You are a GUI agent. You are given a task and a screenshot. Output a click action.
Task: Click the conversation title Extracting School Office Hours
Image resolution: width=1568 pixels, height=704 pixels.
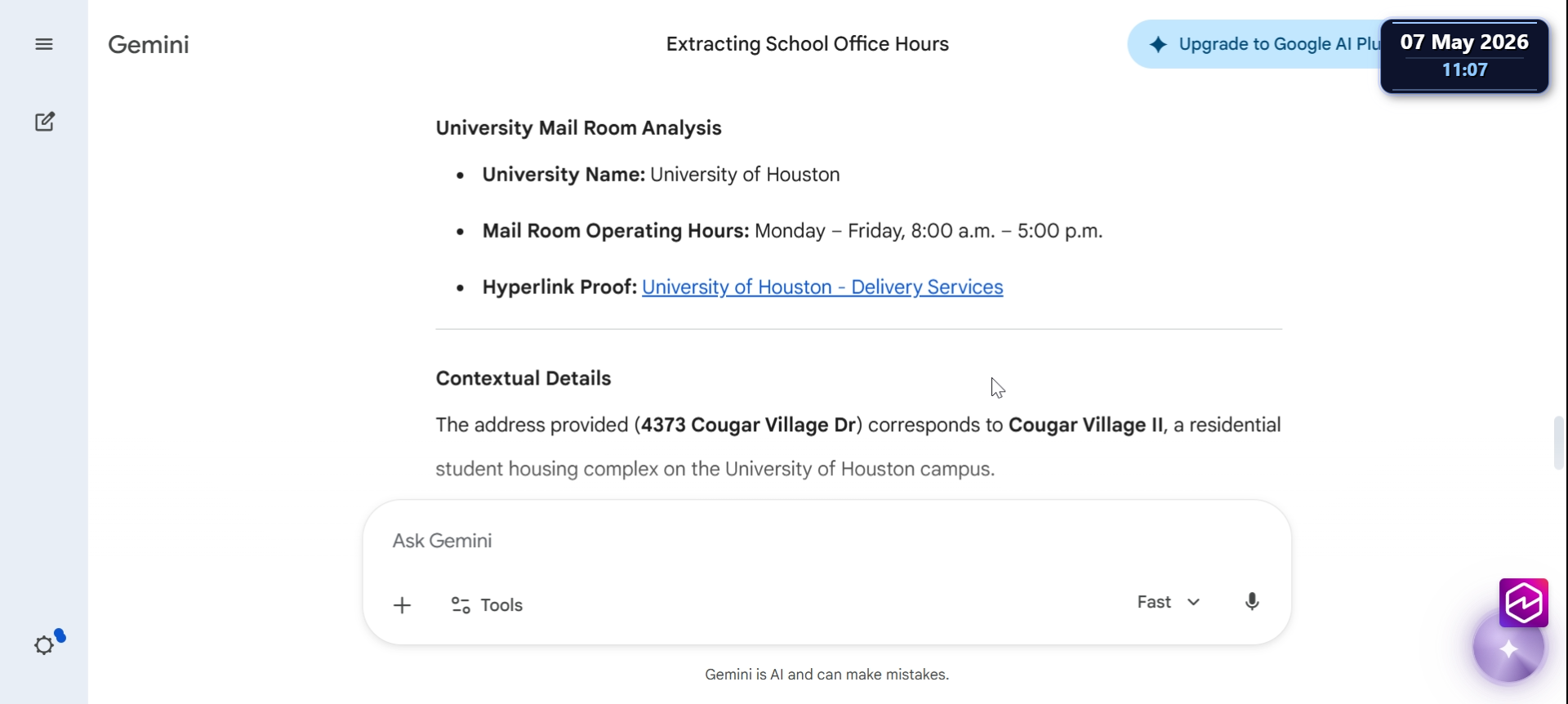[x=807, y=44]
